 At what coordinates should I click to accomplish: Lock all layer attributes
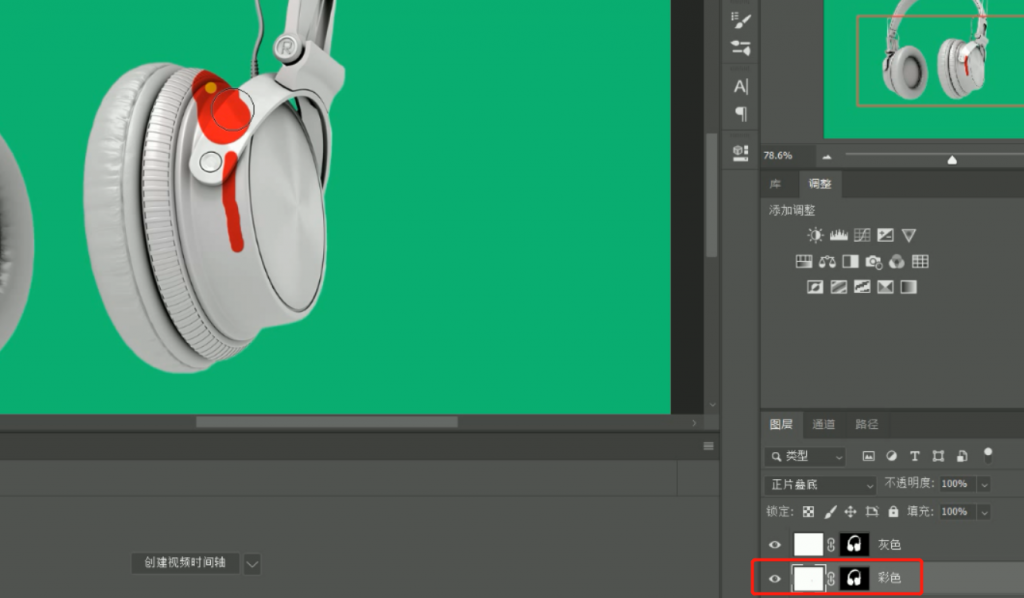[893, 512]
